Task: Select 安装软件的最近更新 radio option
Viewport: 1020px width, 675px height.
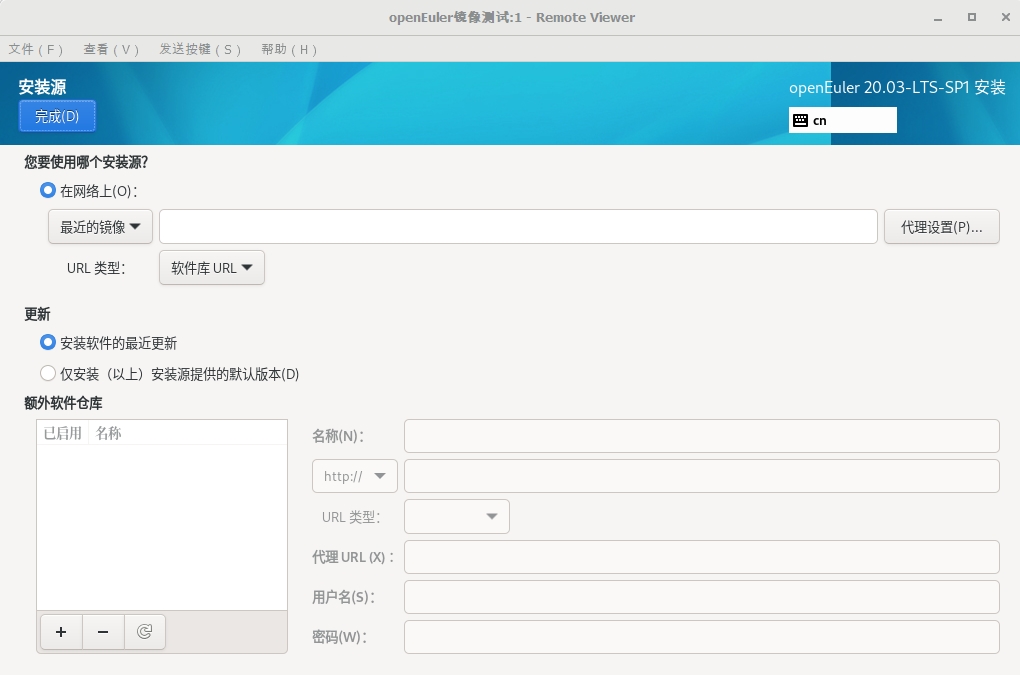Action: point(48,343)
